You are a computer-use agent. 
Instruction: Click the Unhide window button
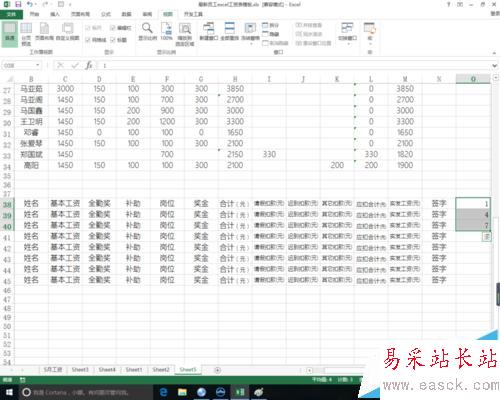coord(275,43)
